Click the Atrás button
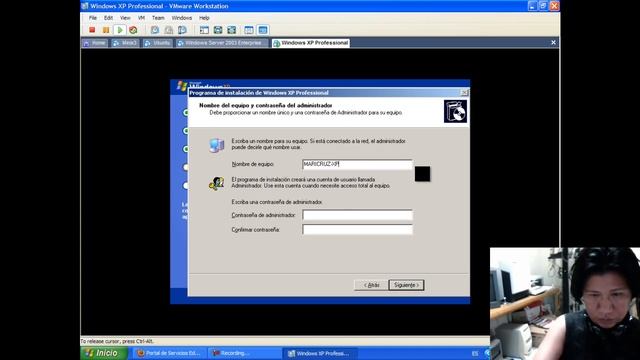640x360 pixels. (x=371, y=285)
